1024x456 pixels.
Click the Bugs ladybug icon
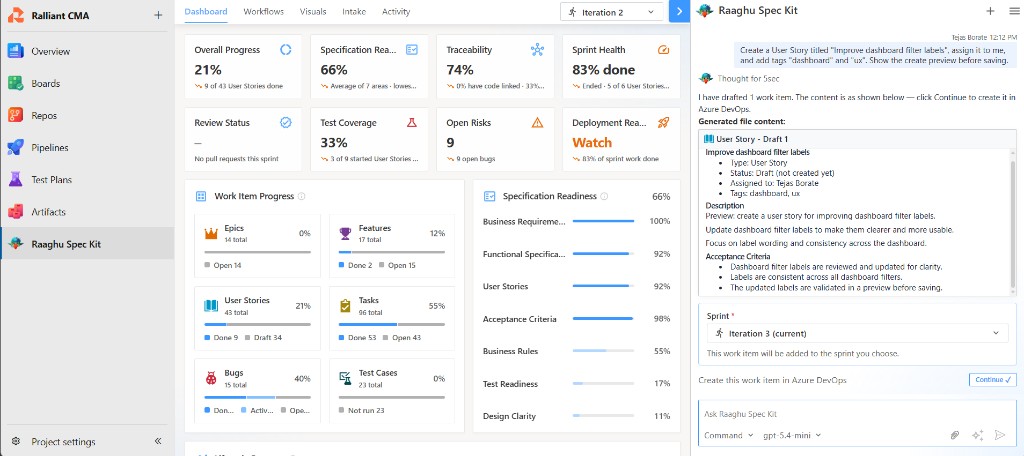pyautogui.click(x=211, y=378)
